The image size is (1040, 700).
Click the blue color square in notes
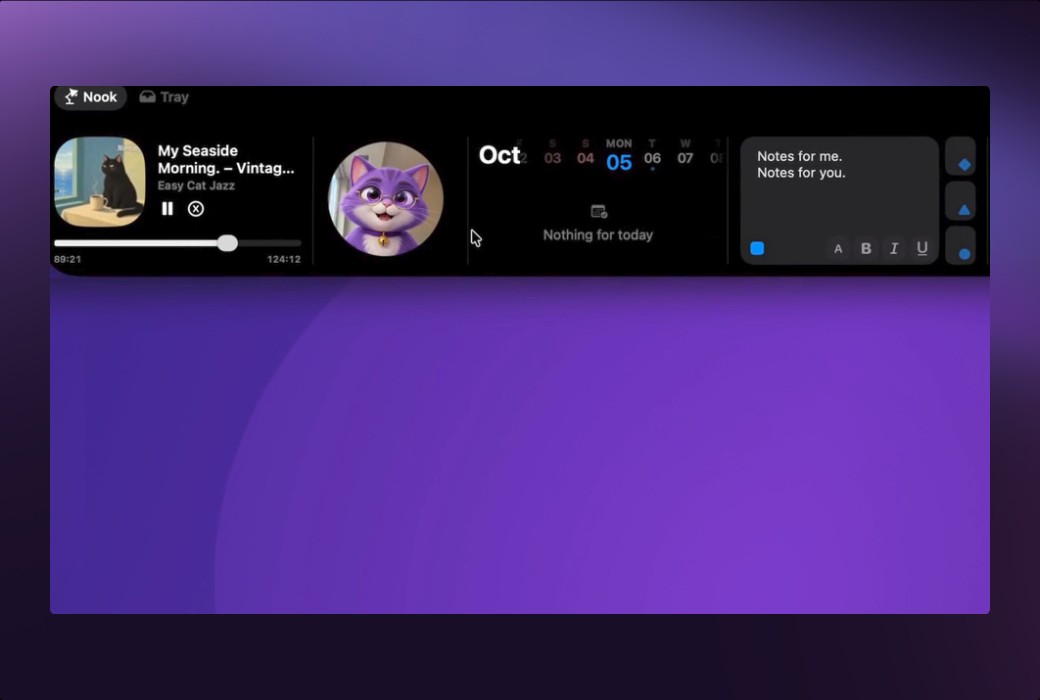tap(757, 248)
